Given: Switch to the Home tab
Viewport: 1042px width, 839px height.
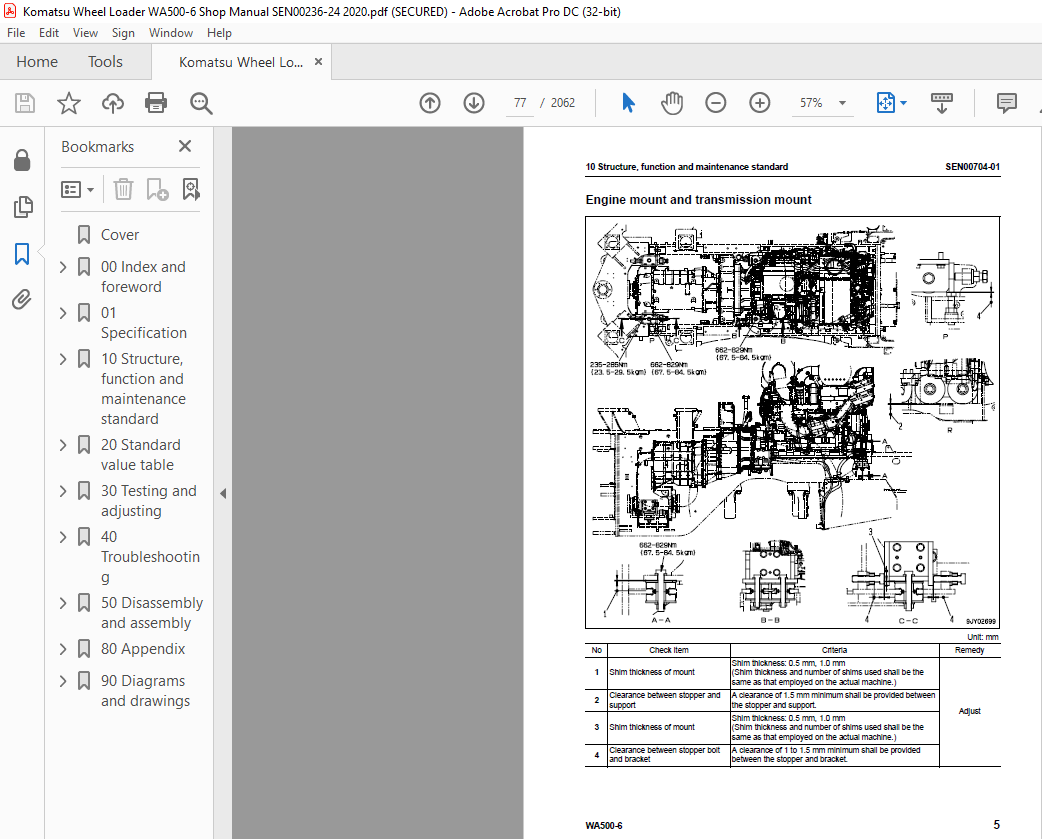Looking at the screenshot, I should coord(37,62).
